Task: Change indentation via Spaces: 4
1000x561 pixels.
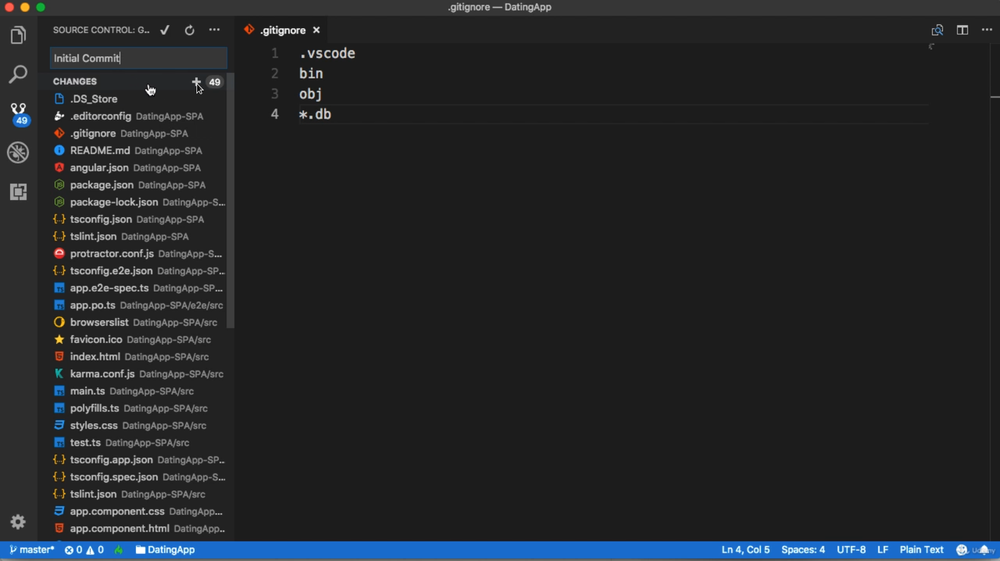Action: (x=803, y=550)
